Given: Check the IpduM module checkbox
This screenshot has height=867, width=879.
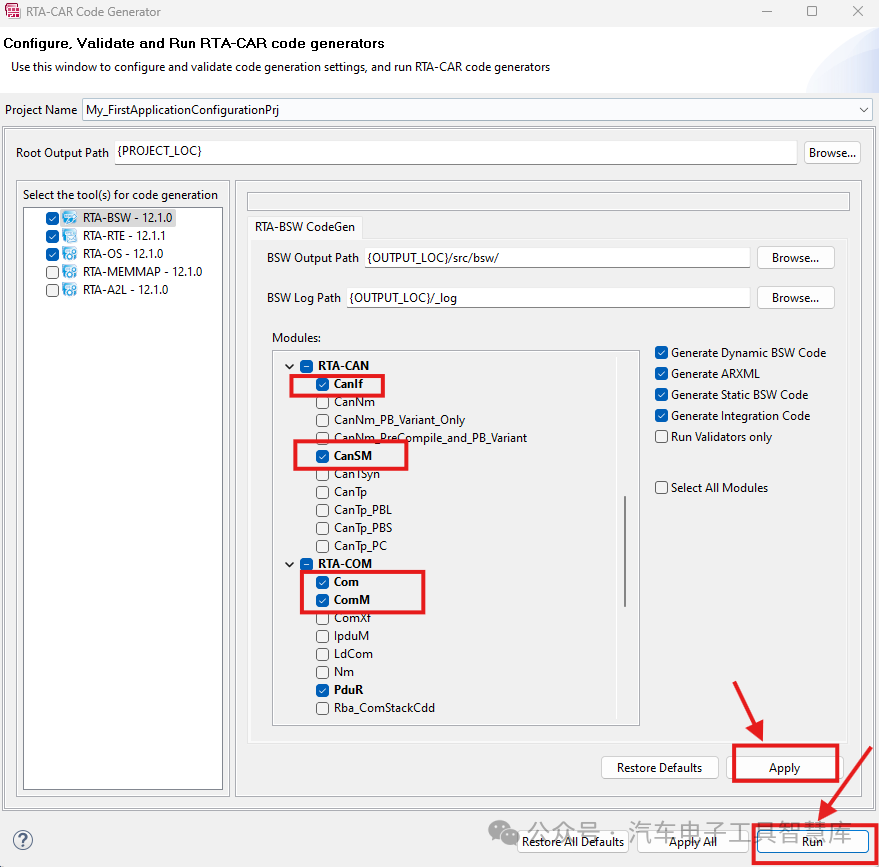Looking at the screenshot, I should point(322,636).
